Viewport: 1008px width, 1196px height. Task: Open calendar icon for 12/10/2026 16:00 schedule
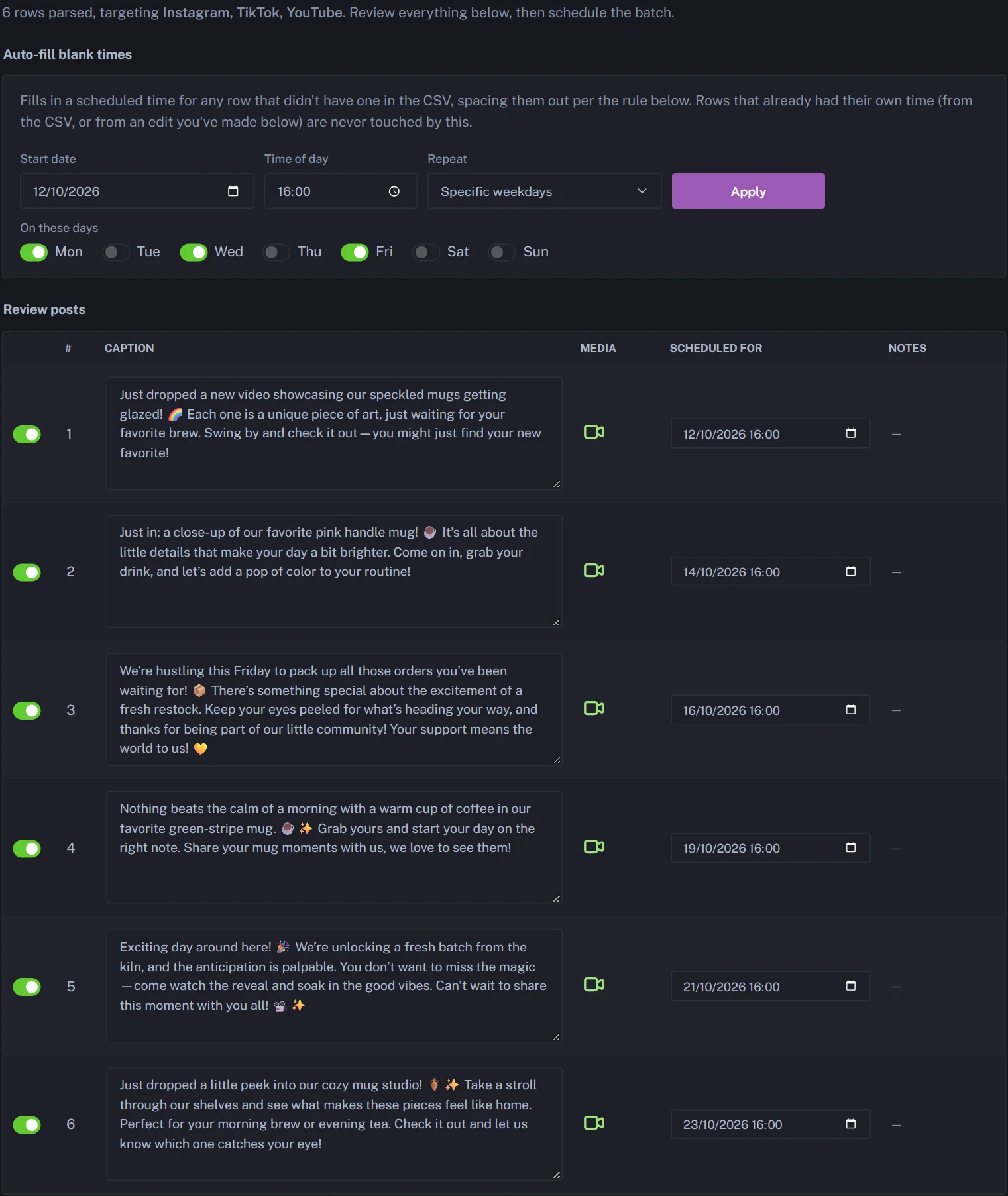pyautogui.click(x=851, y=433)
